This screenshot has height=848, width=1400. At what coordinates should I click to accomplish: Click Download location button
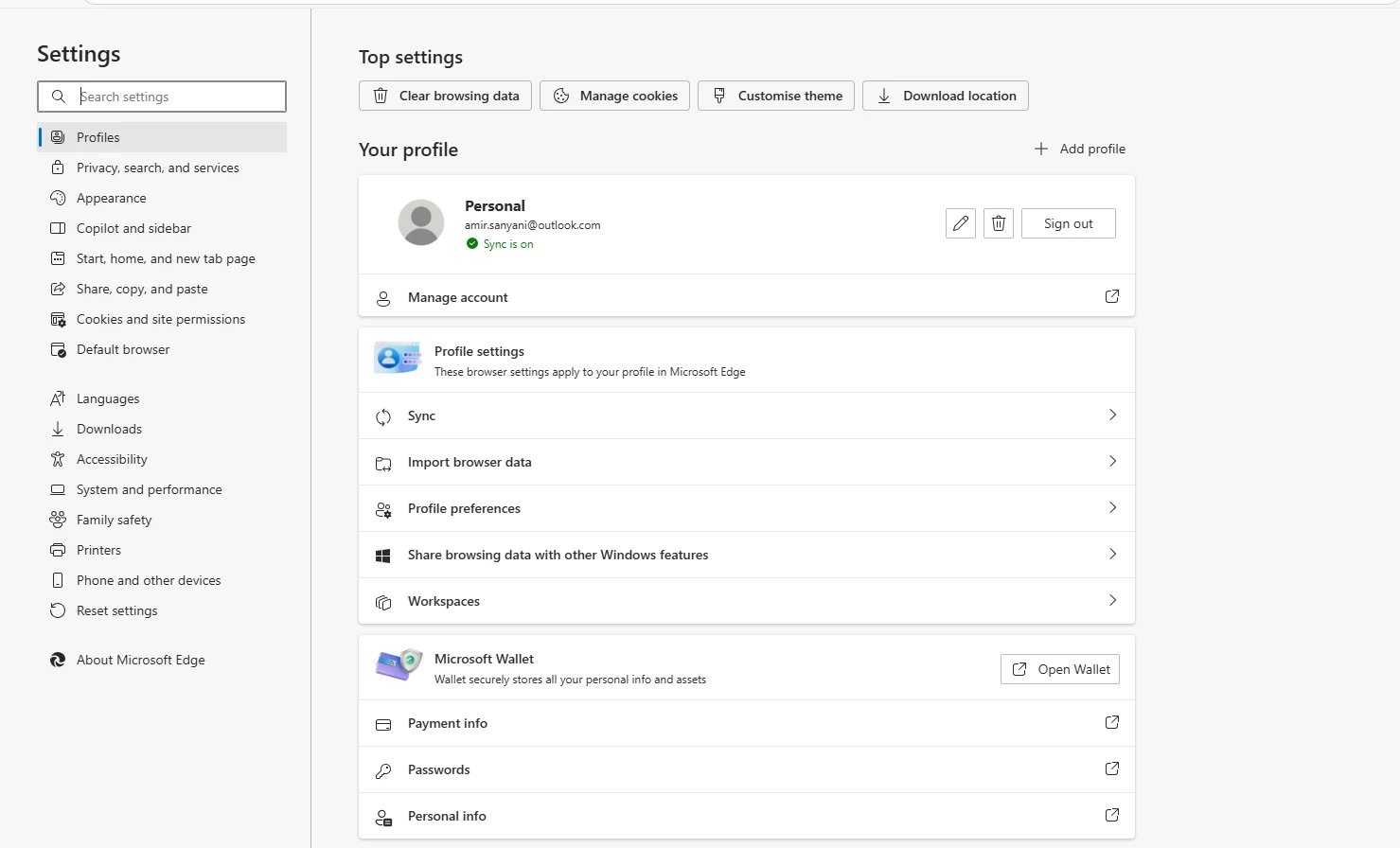pyautogui.click(x=945, y=96)
